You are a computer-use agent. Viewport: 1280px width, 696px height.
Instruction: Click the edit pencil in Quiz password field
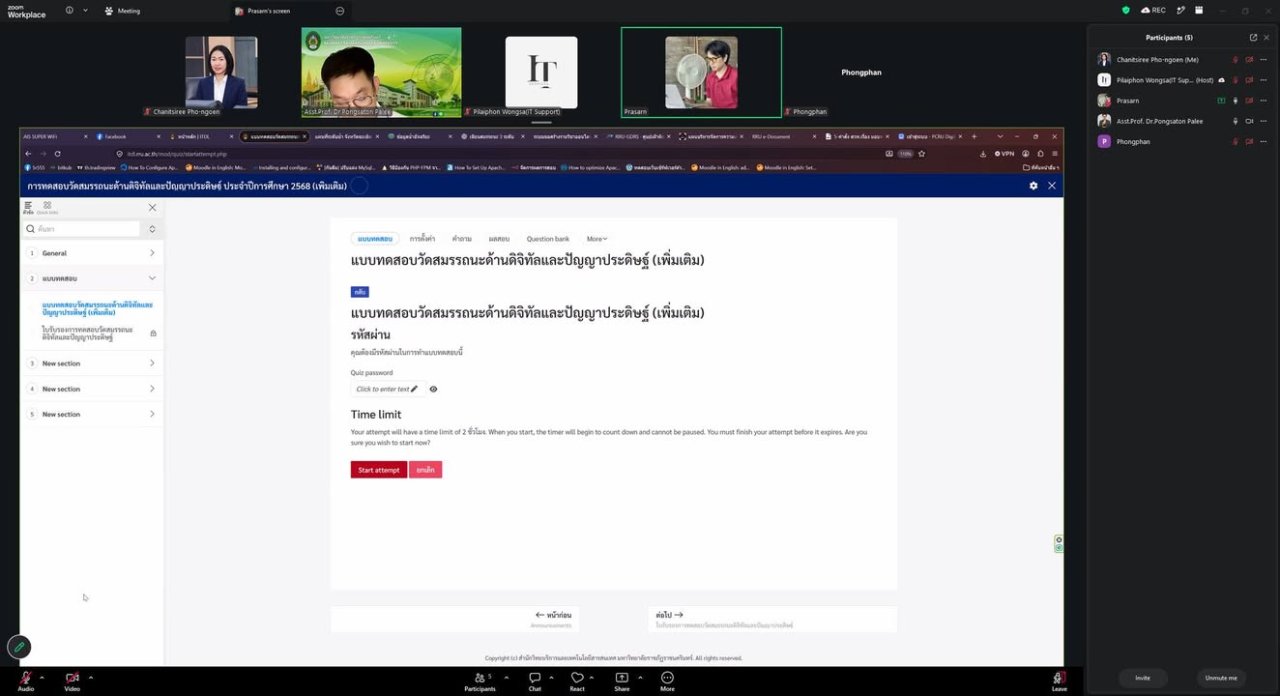[x=414, y=389]
